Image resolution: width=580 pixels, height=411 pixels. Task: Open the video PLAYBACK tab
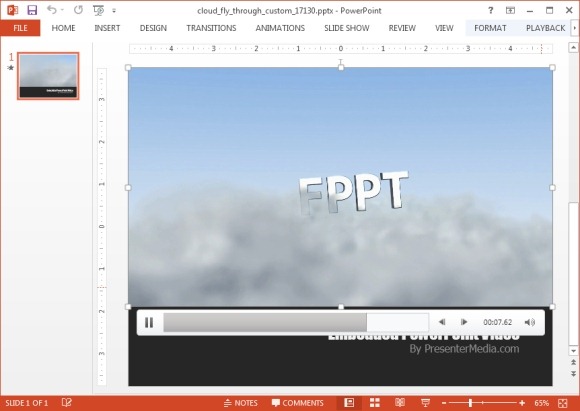tap(545, 28)
